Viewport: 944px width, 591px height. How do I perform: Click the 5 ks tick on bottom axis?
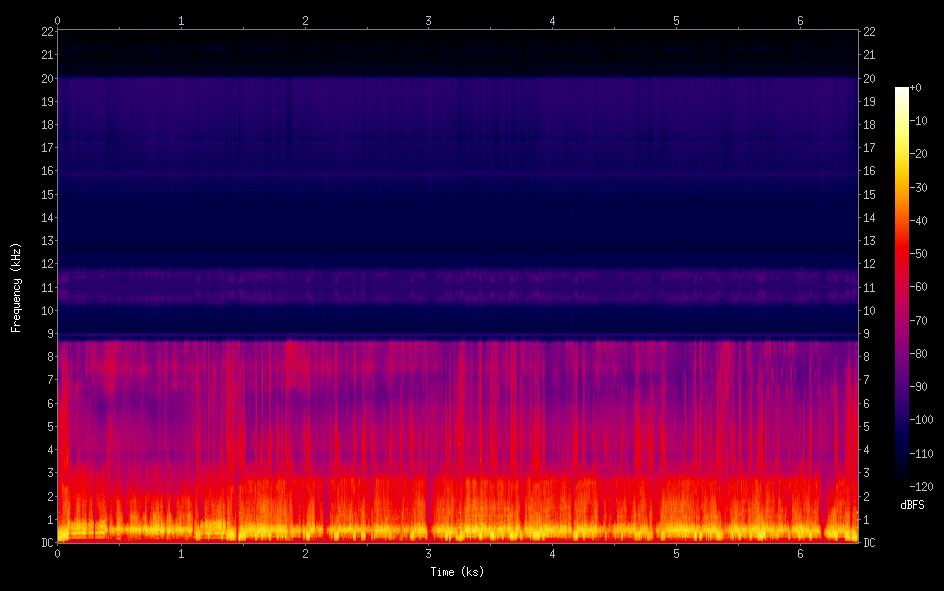[676, 553]
